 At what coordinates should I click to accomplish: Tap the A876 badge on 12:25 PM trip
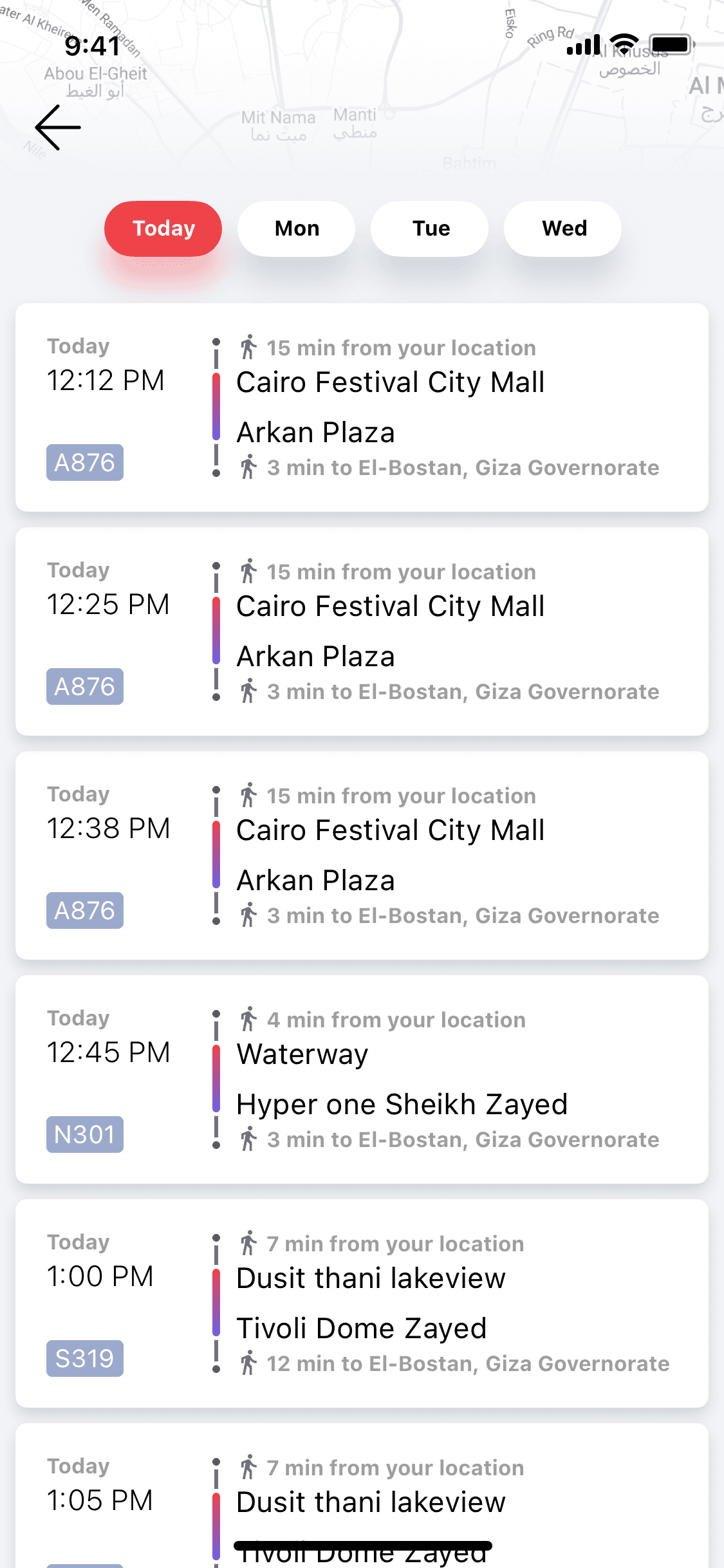(85, 686)
